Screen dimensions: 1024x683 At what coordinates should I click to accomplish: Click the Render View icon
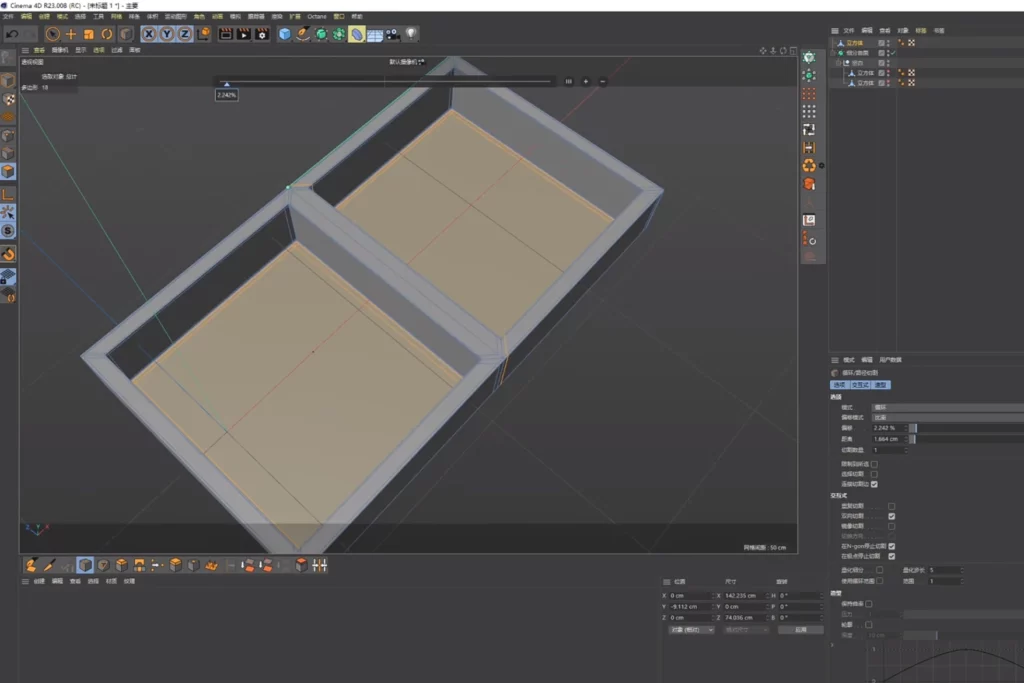[x=225, y=34]
